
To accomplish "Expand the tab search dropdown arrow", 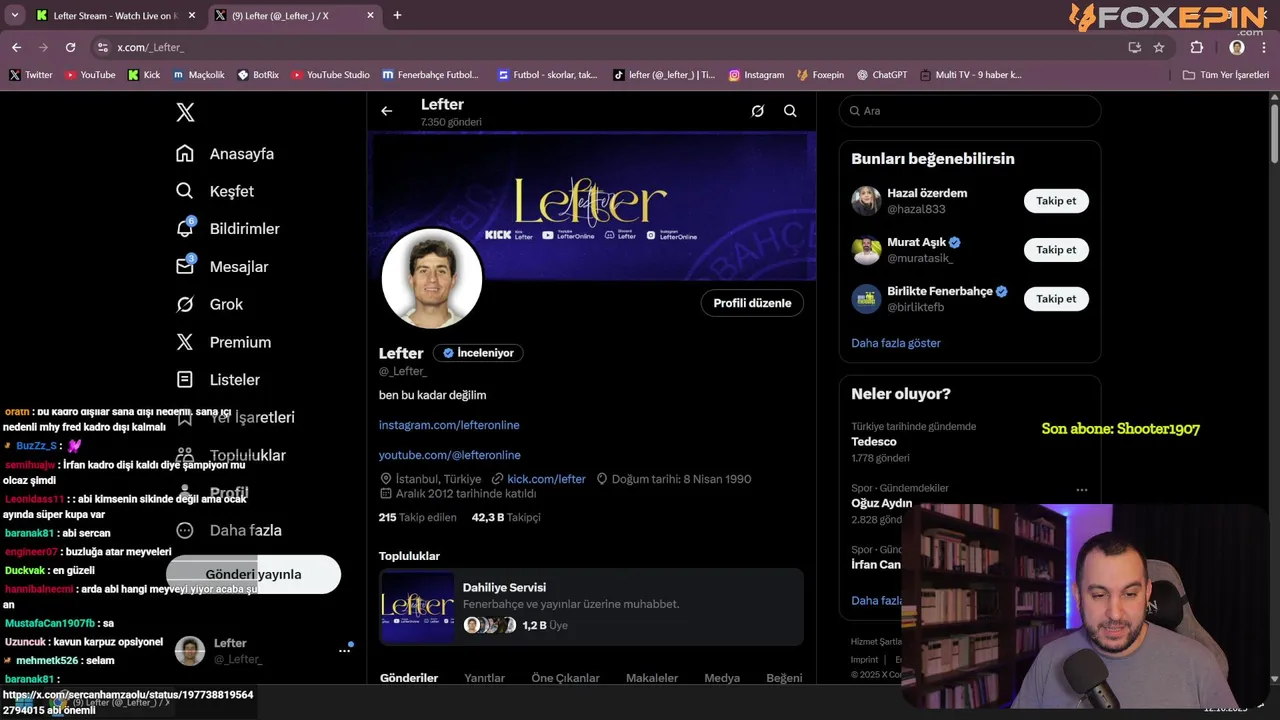I will [14, 15].
